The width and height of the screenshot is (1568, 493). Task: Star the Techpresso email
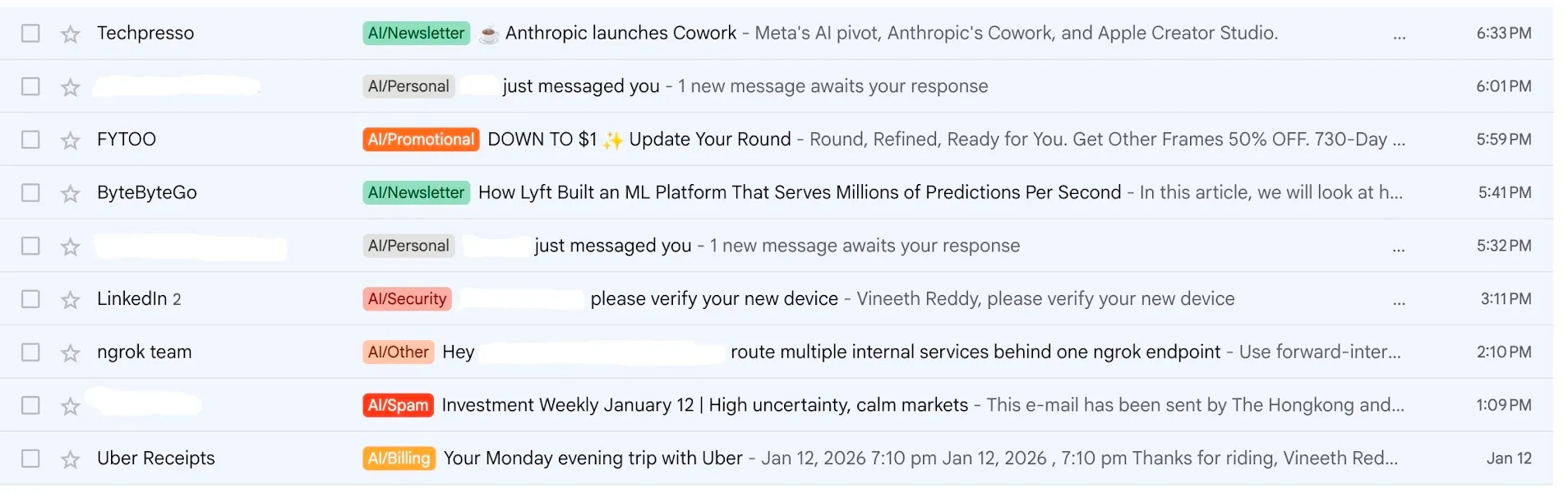click(x=71, y=34)
